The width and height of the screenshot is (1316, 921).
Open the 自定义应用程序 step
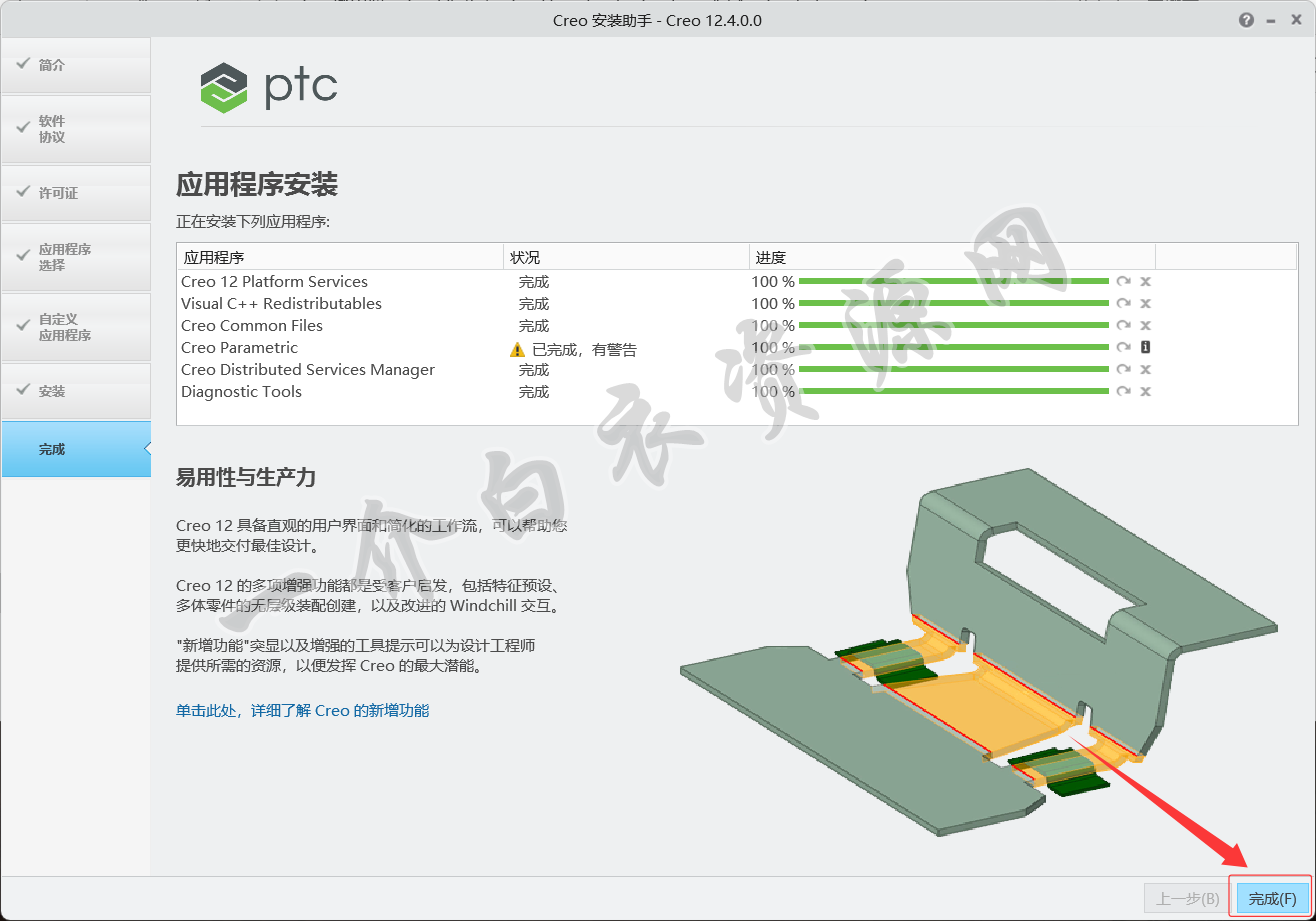(76, 327)
